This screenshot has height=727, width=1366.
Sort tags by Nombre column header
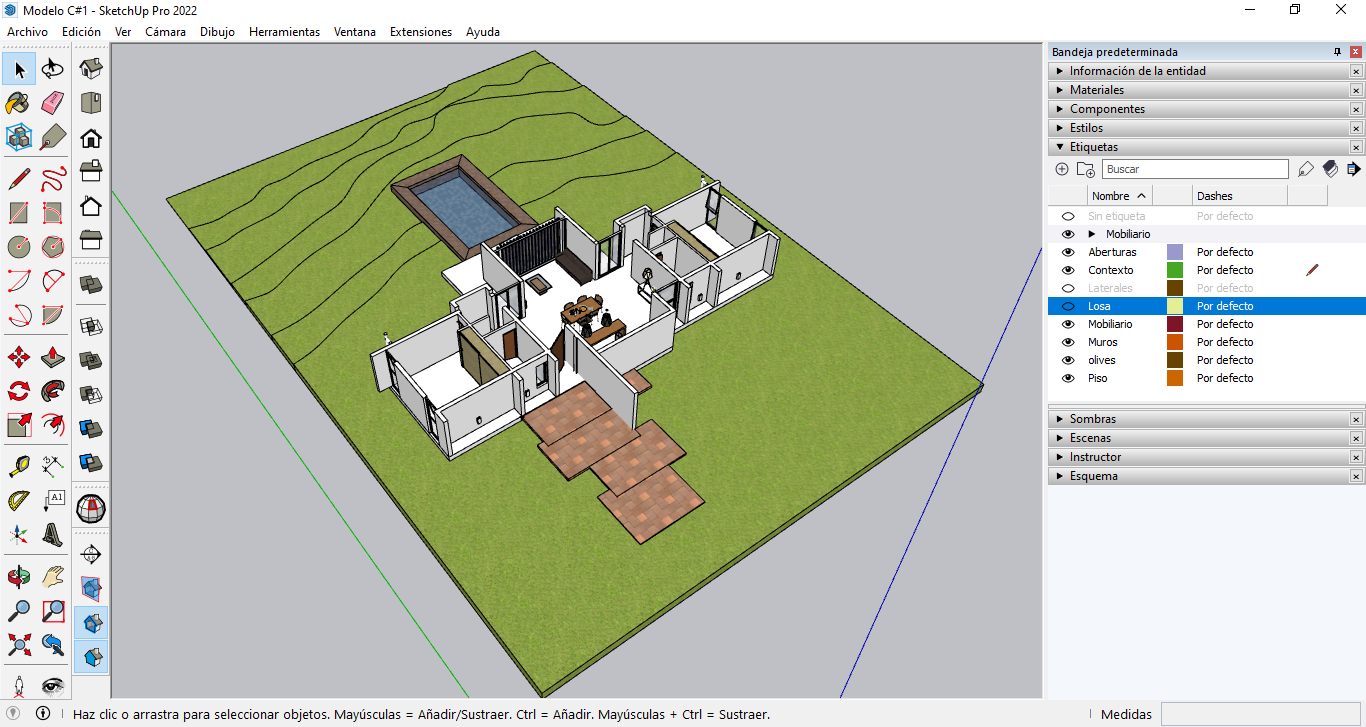(x=1110, y=196)
